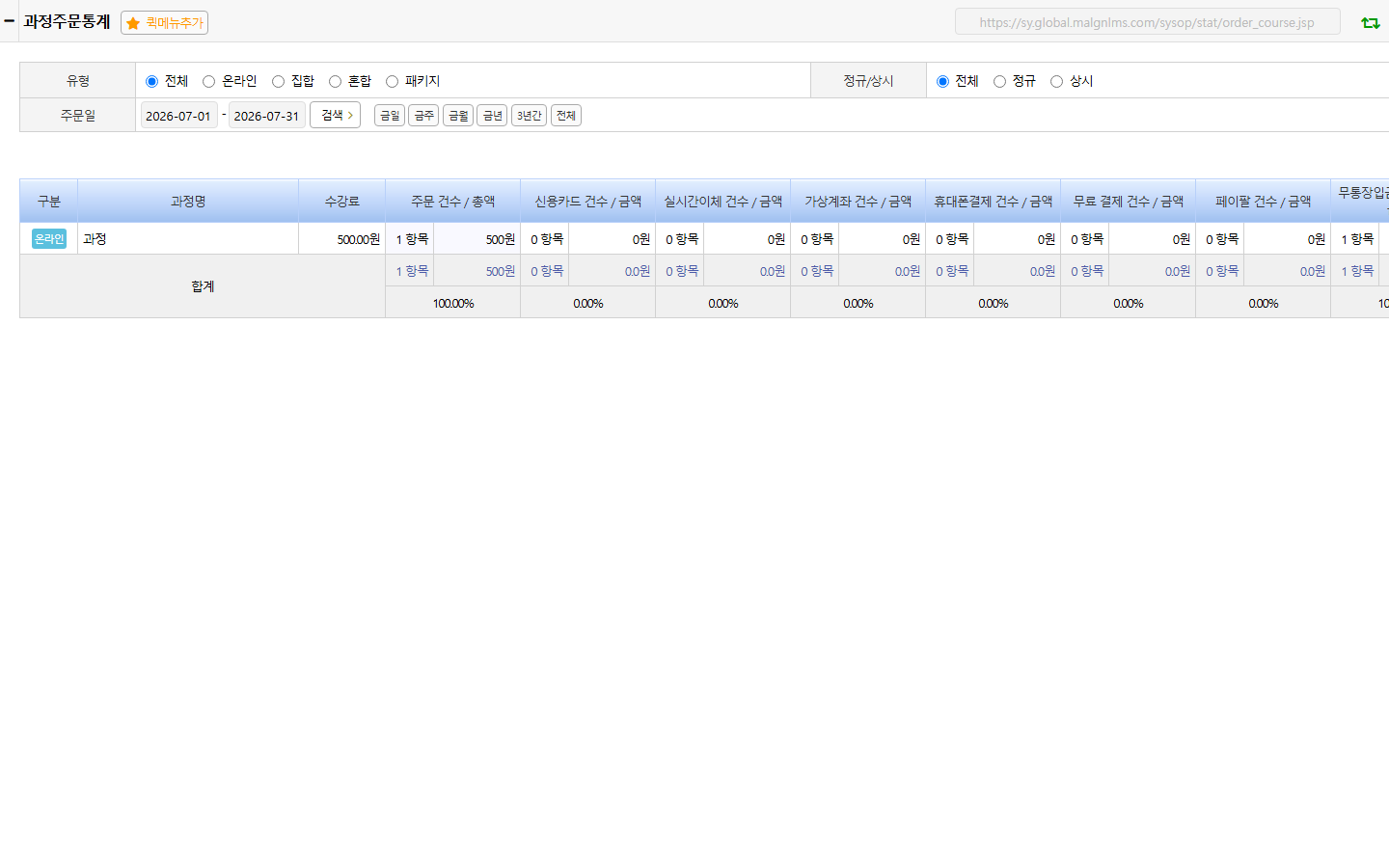Click the 페이팔 건수 / 금액 header
The image size is (1389, 868).
(x=1264, y=201)
